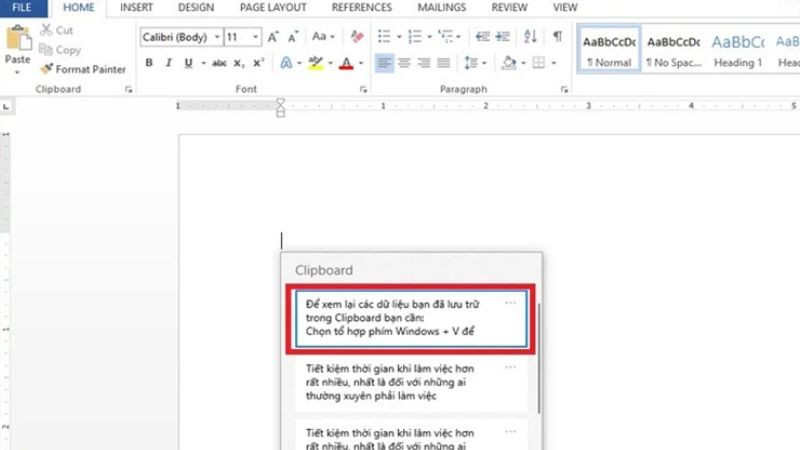
Task: Switch to the PAGE LAYOUT tab
Action: [x=273, y=8]
